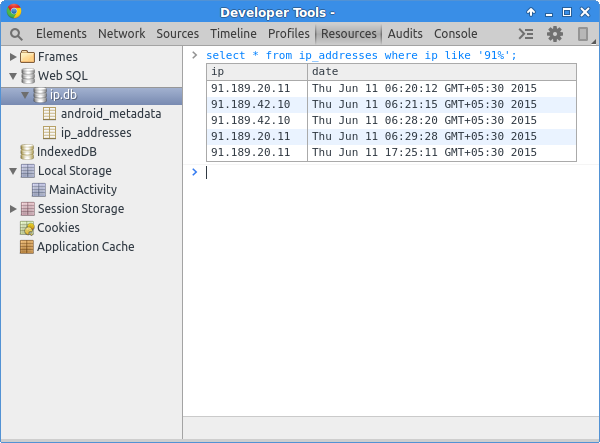
Task: Click the IndexedDB database icon
Action: (x=27, y=152)
